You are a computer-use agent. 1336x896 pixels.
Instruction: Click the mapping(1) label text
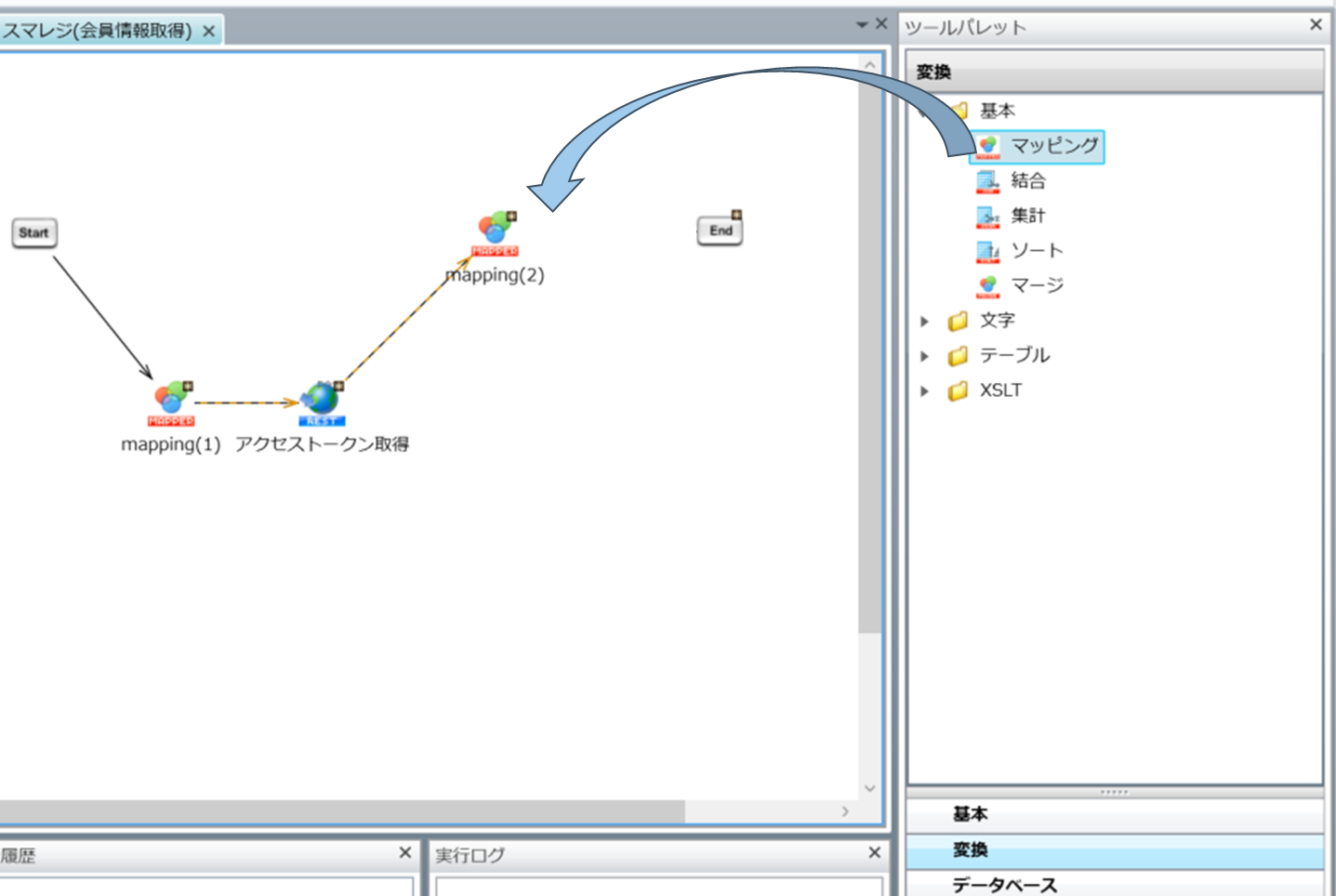171,444
